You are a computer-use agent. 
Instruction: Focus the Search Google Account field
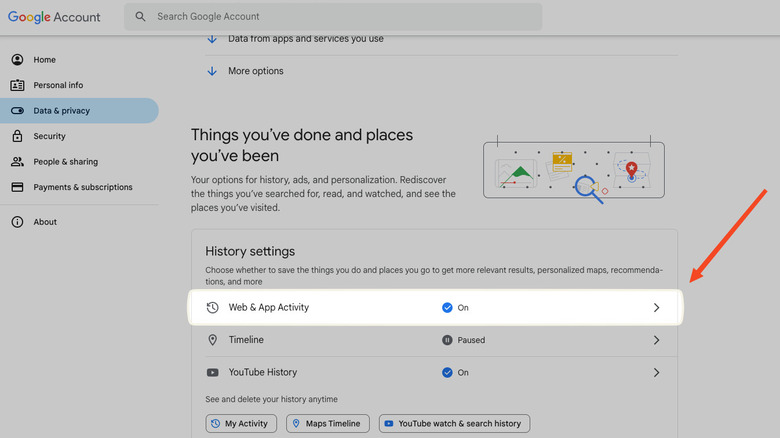click(x=340, y=17)
